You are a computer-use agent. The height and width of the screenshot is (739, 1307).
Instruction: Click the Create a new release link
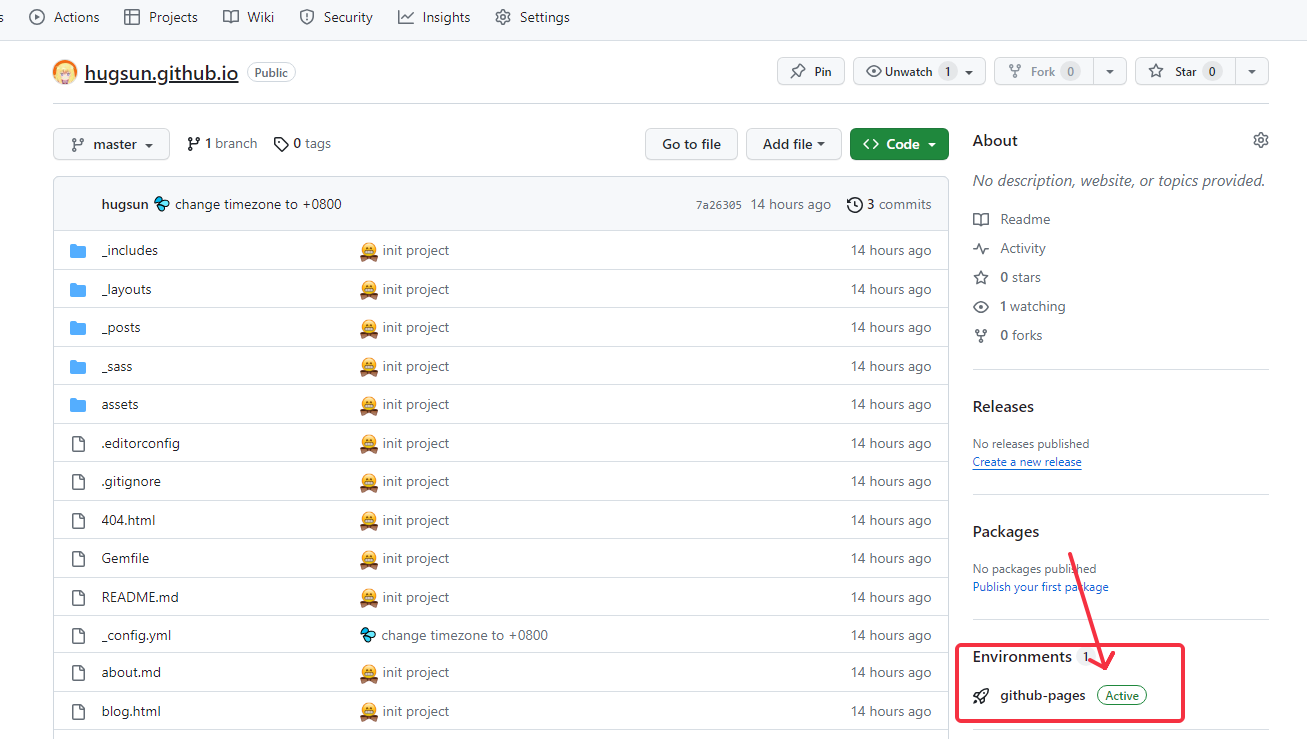tap(1026, 462)
